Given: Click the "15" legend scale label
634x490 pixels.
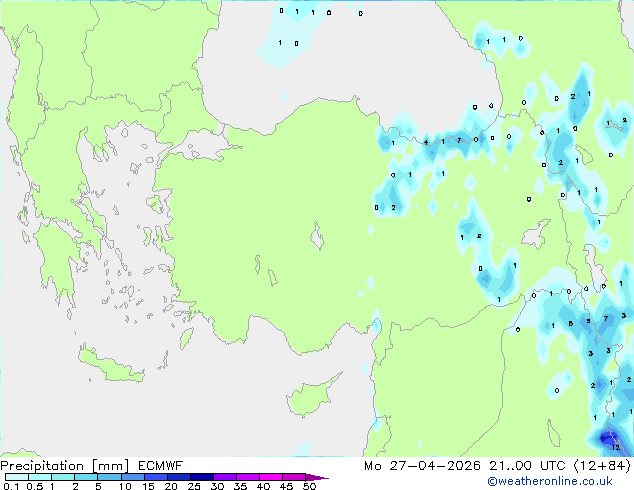Looking at the screenshot, I should (x=148, y=486).
